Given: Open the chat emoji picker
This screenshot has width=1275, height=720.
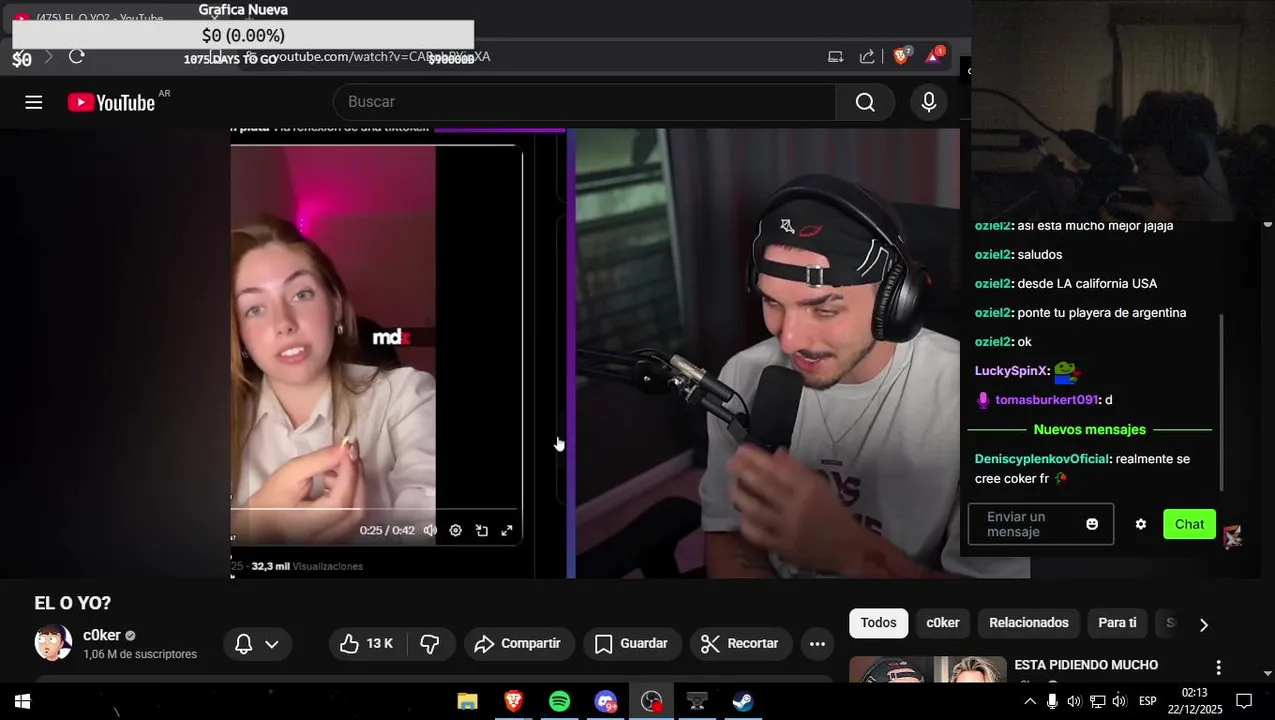Looking at the screenshot, I should coord(1092,524).
